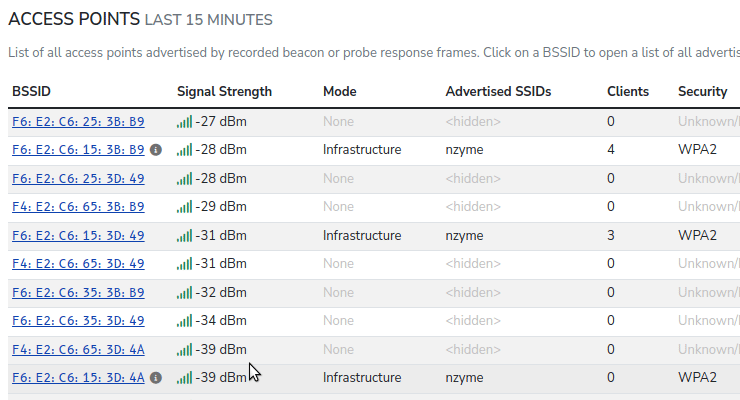The height and width of the screenshot is (400, 740).
Task: Open BSSID F6:E2:C6:25:3B:B9 details
Action: tap(78, 122)
